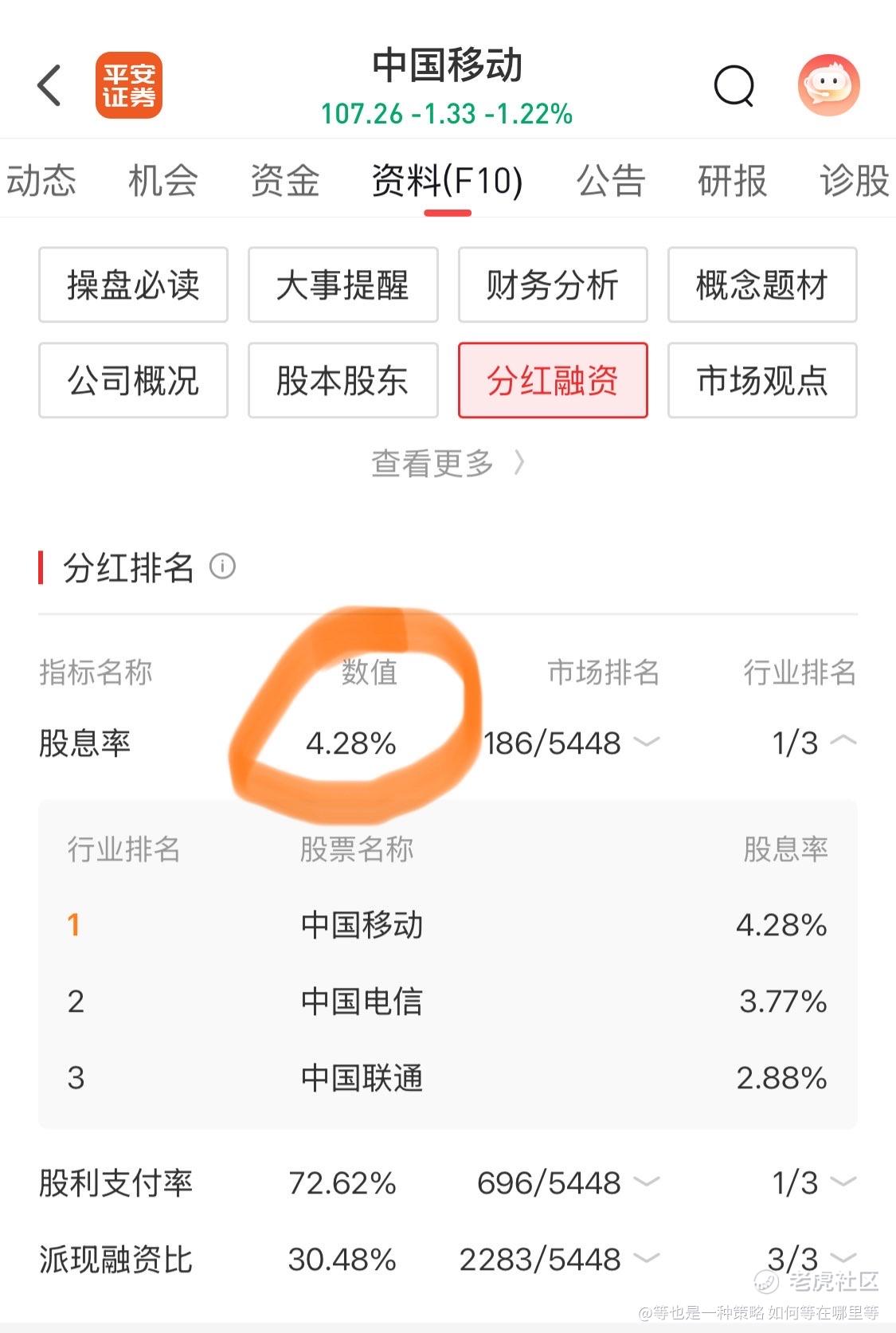Switch to the 公告 tab
This screenshot has width=896, height=1333.
(610, 180)
